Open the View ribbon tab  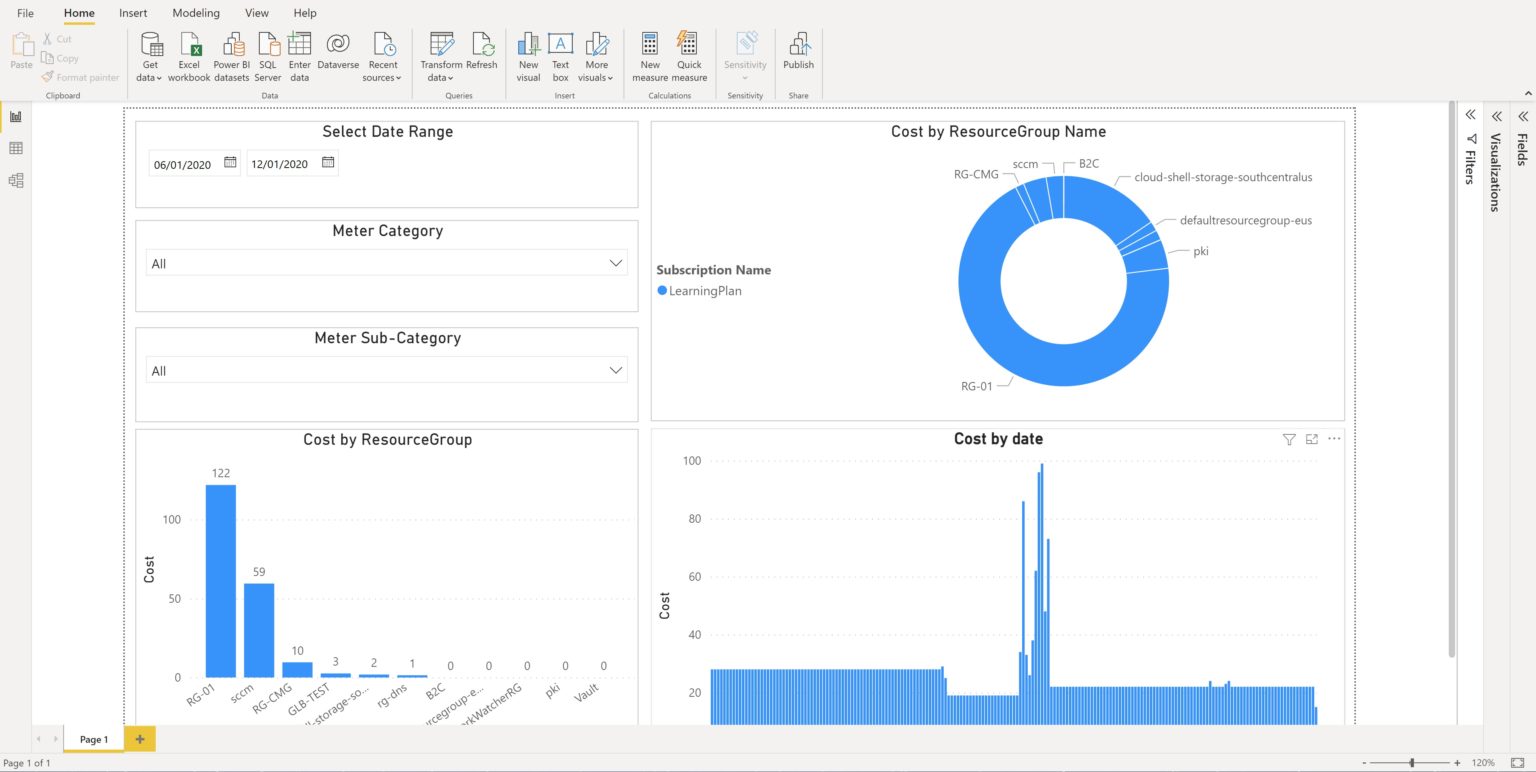click(x=257, y=13)
